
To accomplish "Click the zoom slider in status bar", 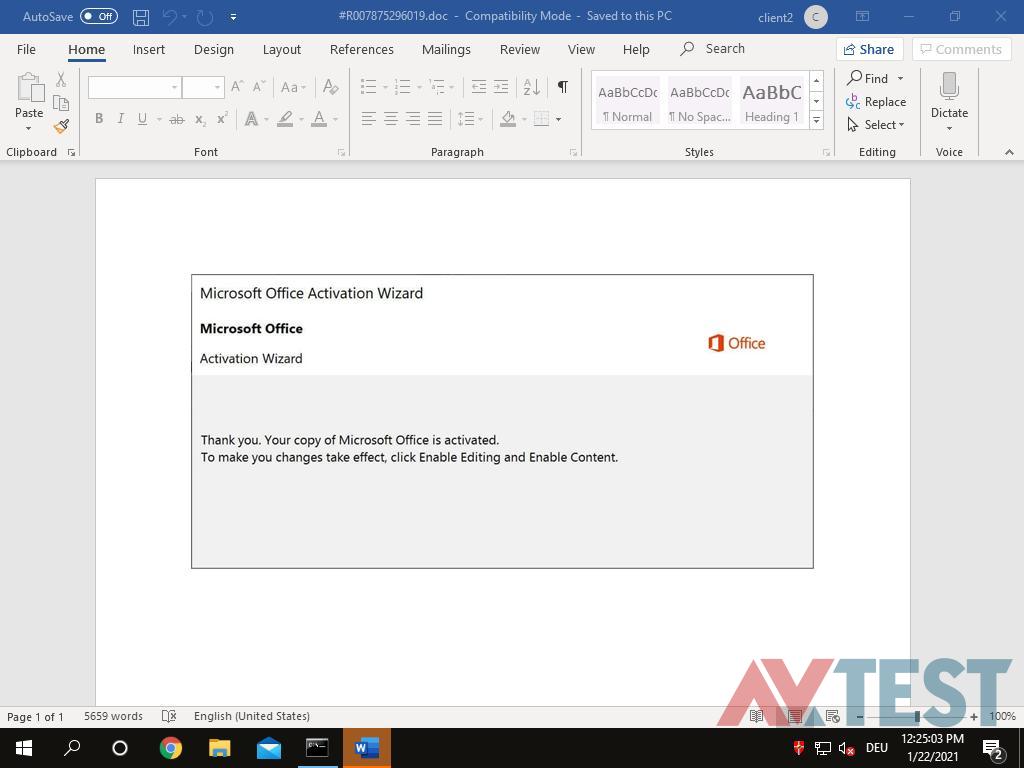I will (916, 716).
